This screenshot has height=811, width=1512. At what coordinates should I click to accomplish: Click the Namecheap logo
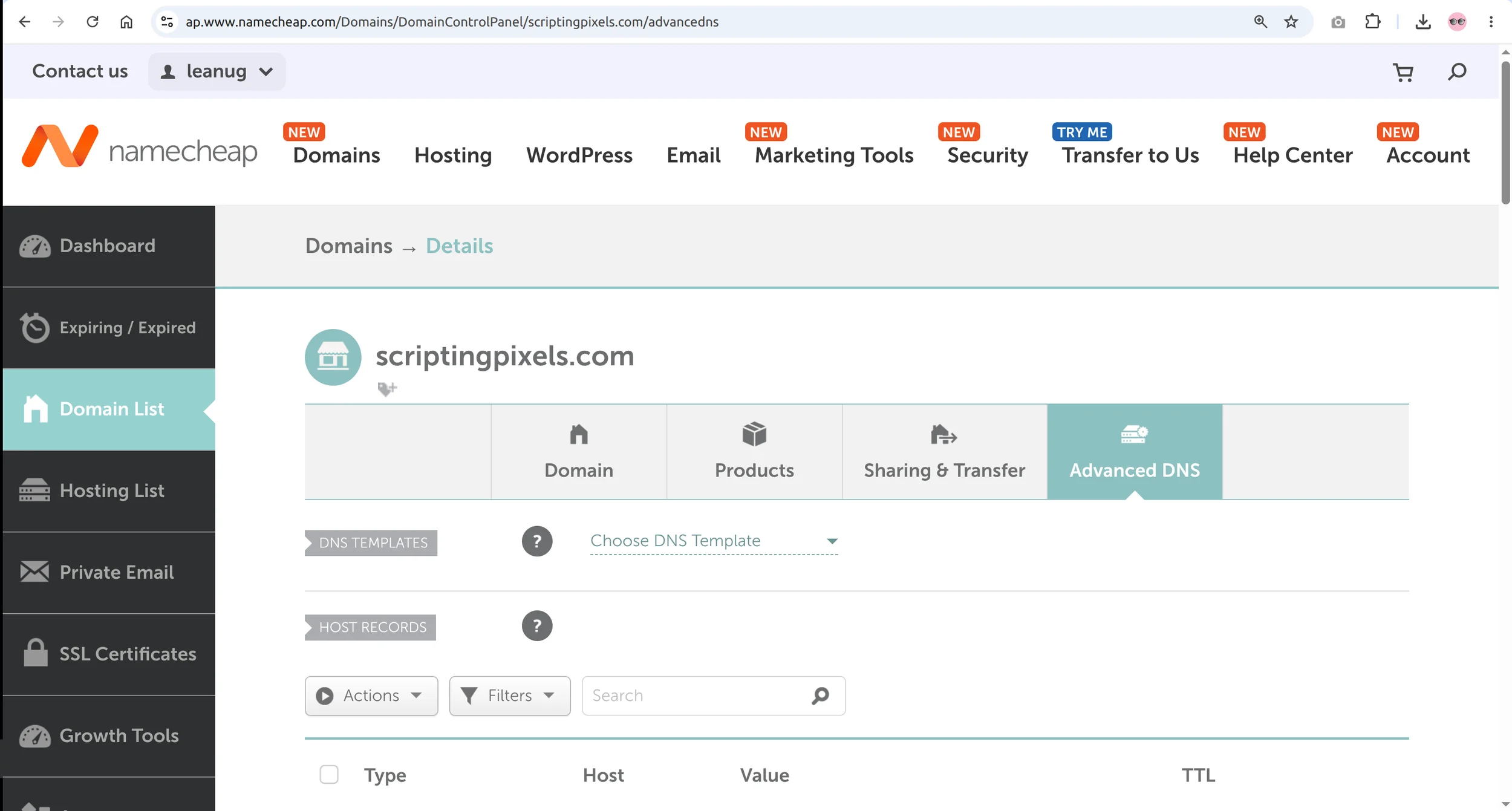coord(140,146)
